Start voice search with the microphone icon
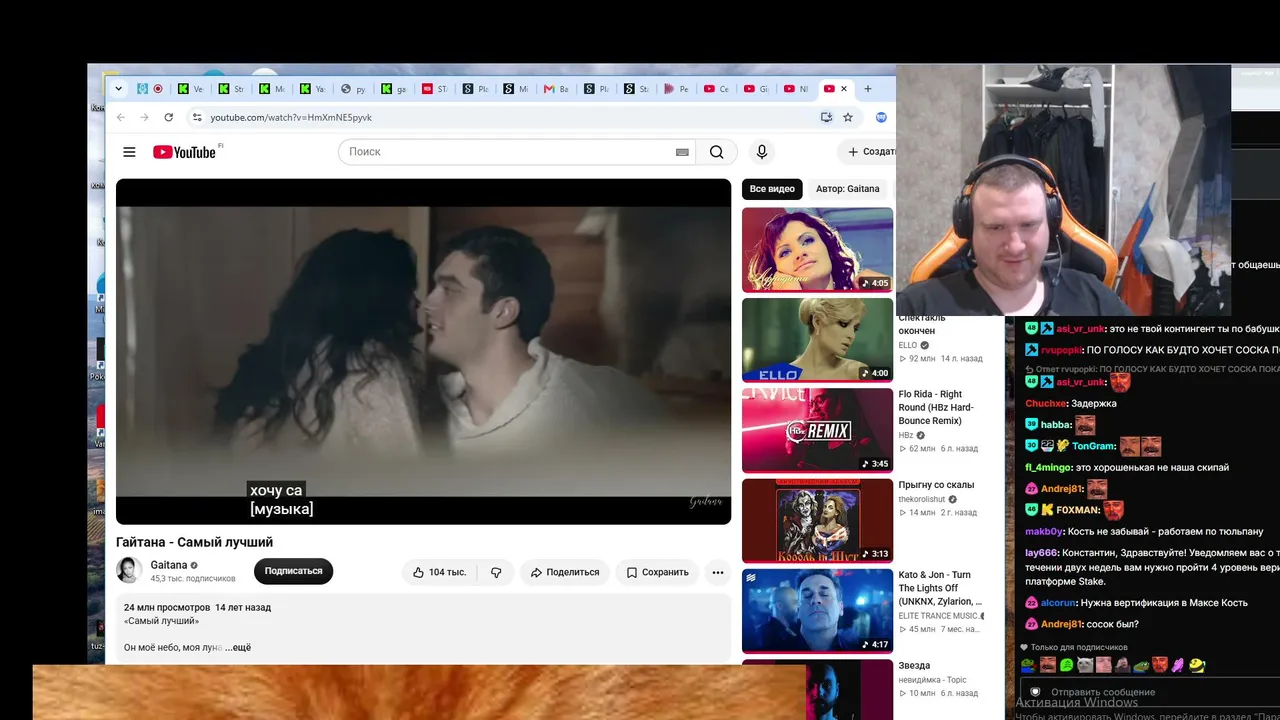 click(x=762, y=152)
